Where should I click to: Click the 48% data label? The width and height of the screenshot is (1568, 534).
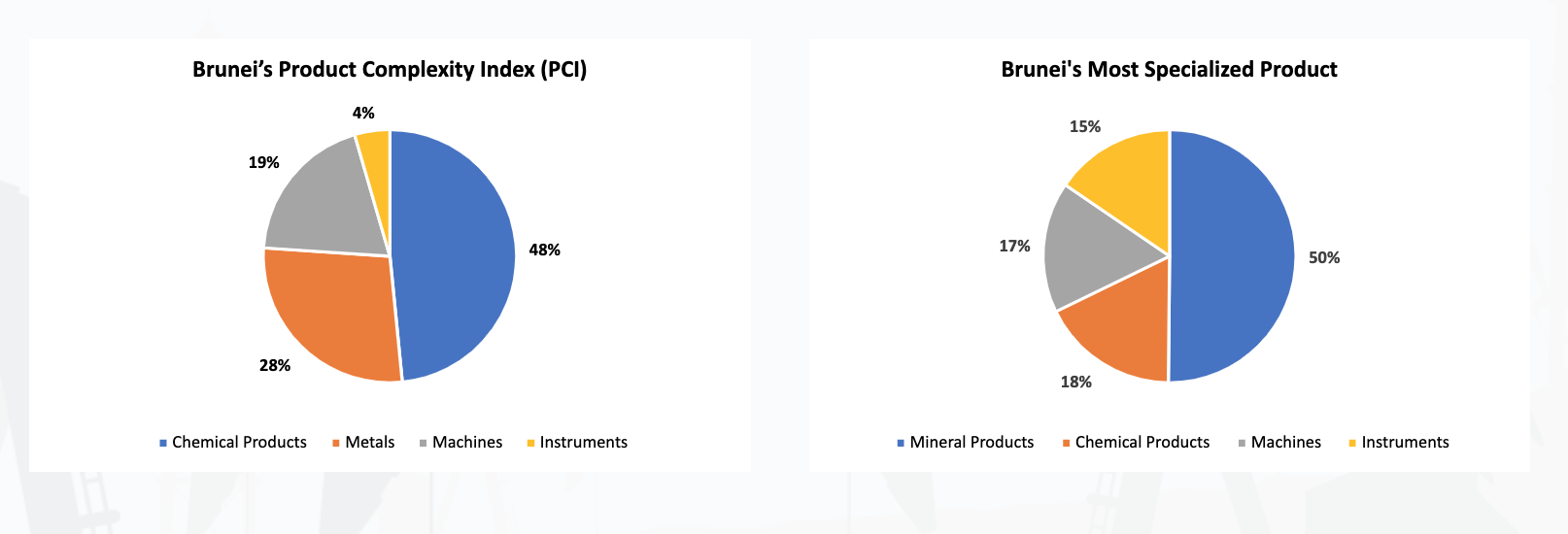pos(544,250)
